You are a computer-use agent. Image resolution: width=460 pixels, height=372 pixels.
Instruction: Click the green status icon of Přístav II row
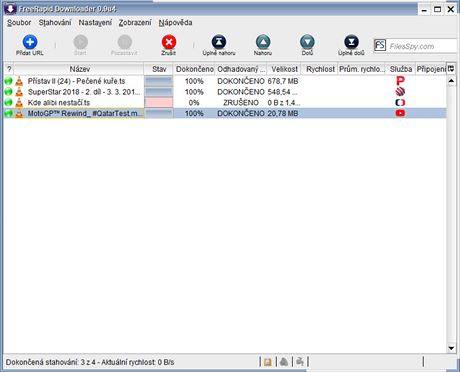point(9,81)
